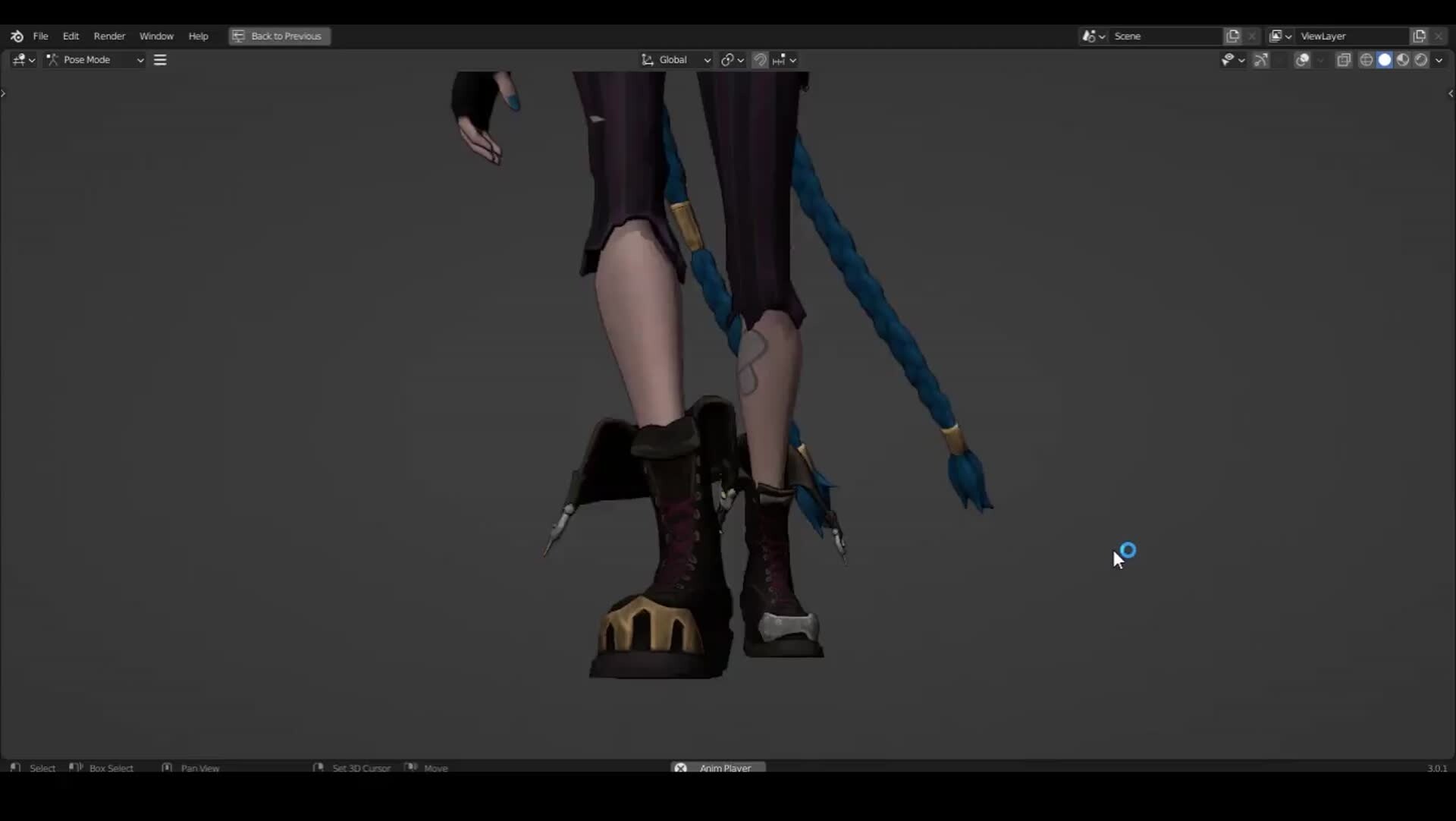Viewport: 1456px width, 821px height.
Task: Enable Material Preview shading
Action: pos(1403,60)
